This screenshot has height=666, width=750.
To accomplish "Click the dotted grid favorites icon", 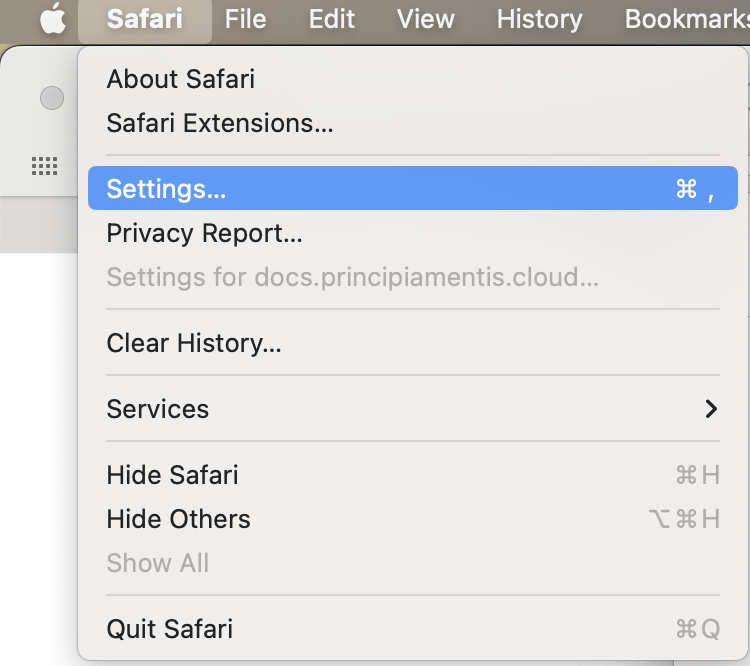I will click(45, 166).
